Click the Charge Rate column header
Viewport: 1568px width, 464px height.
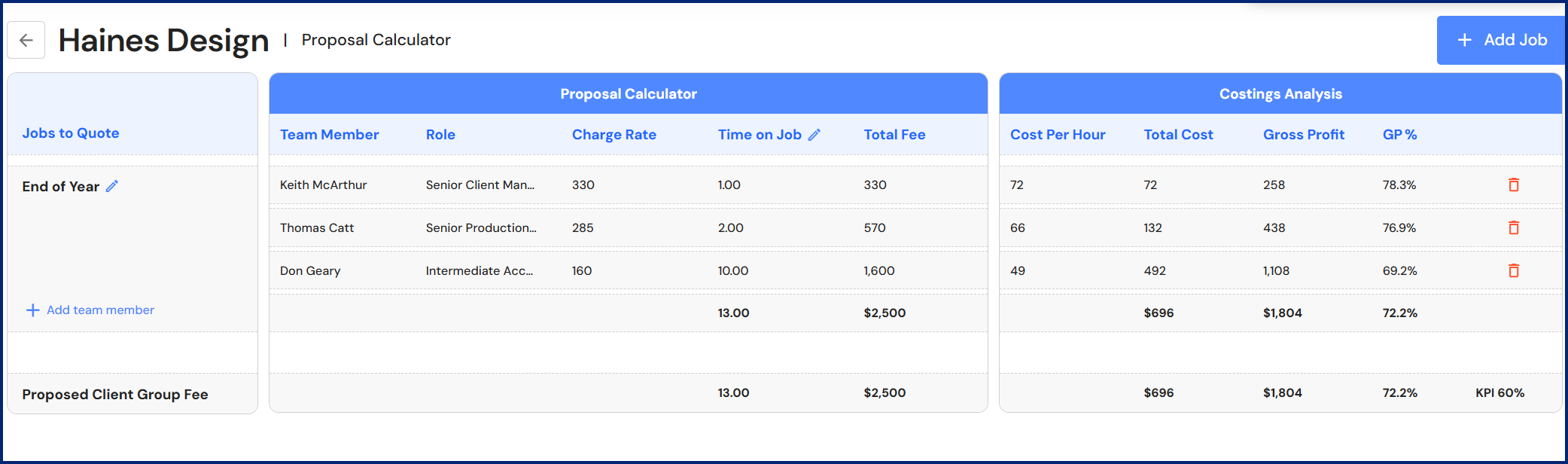click(x=613, y=135)
